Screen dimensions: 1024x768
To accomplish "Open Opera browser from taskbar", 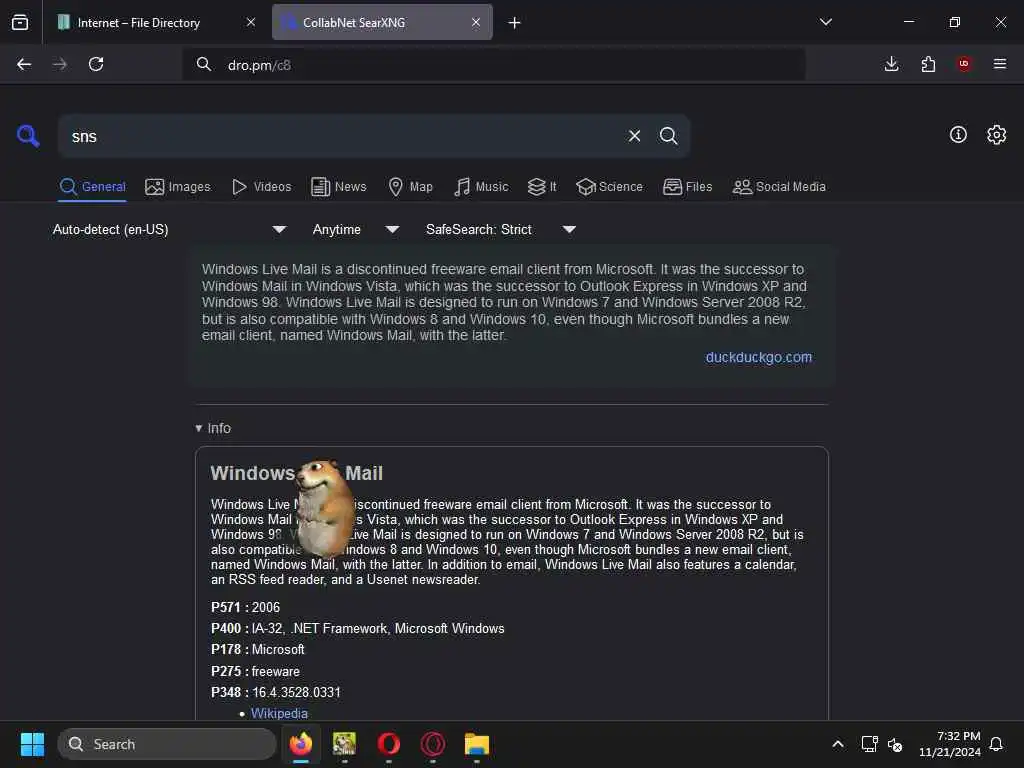I will click(x=389, y=744).
